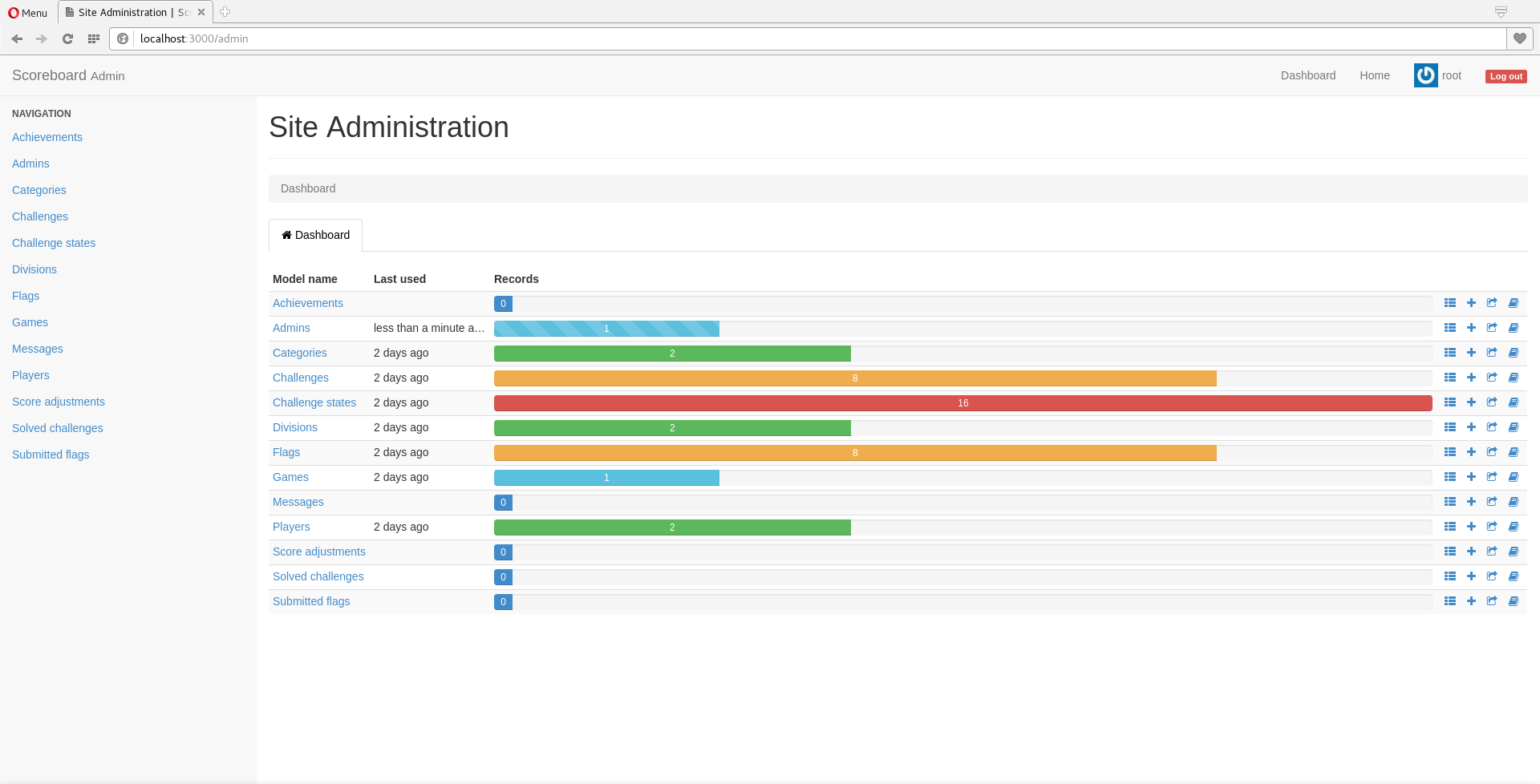Open the history book icon for Categories
The image size is (1540, 784).
[x=1514, y=353]
